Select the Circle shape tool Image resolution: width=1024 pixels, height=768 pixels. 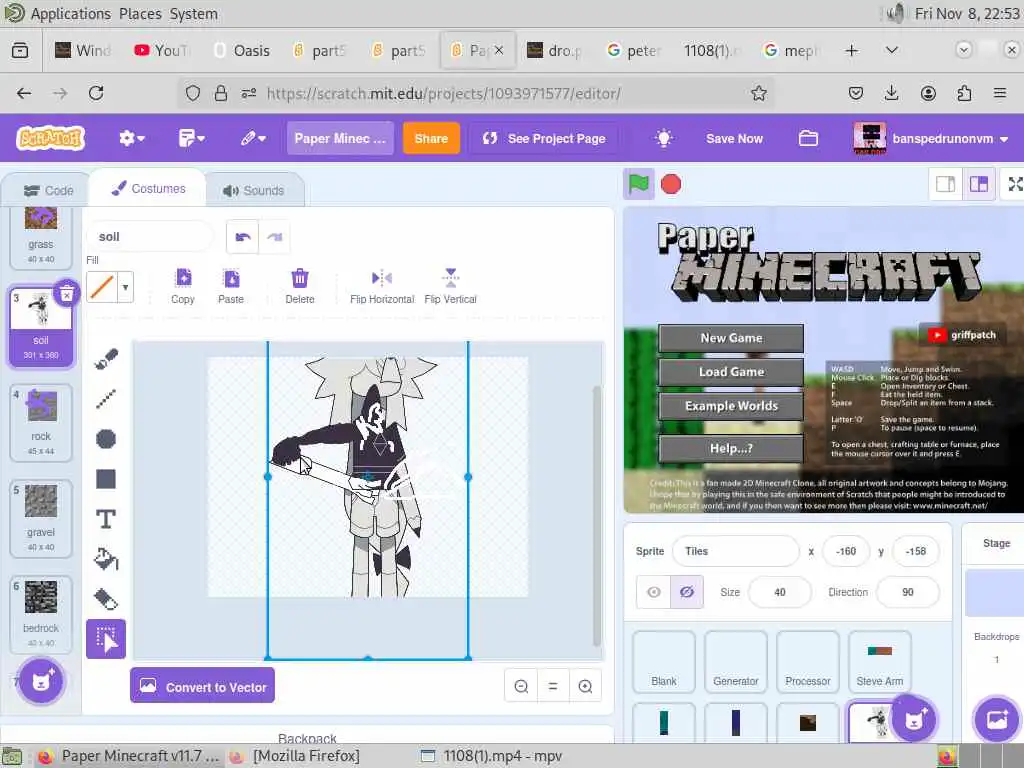(106, 439)
